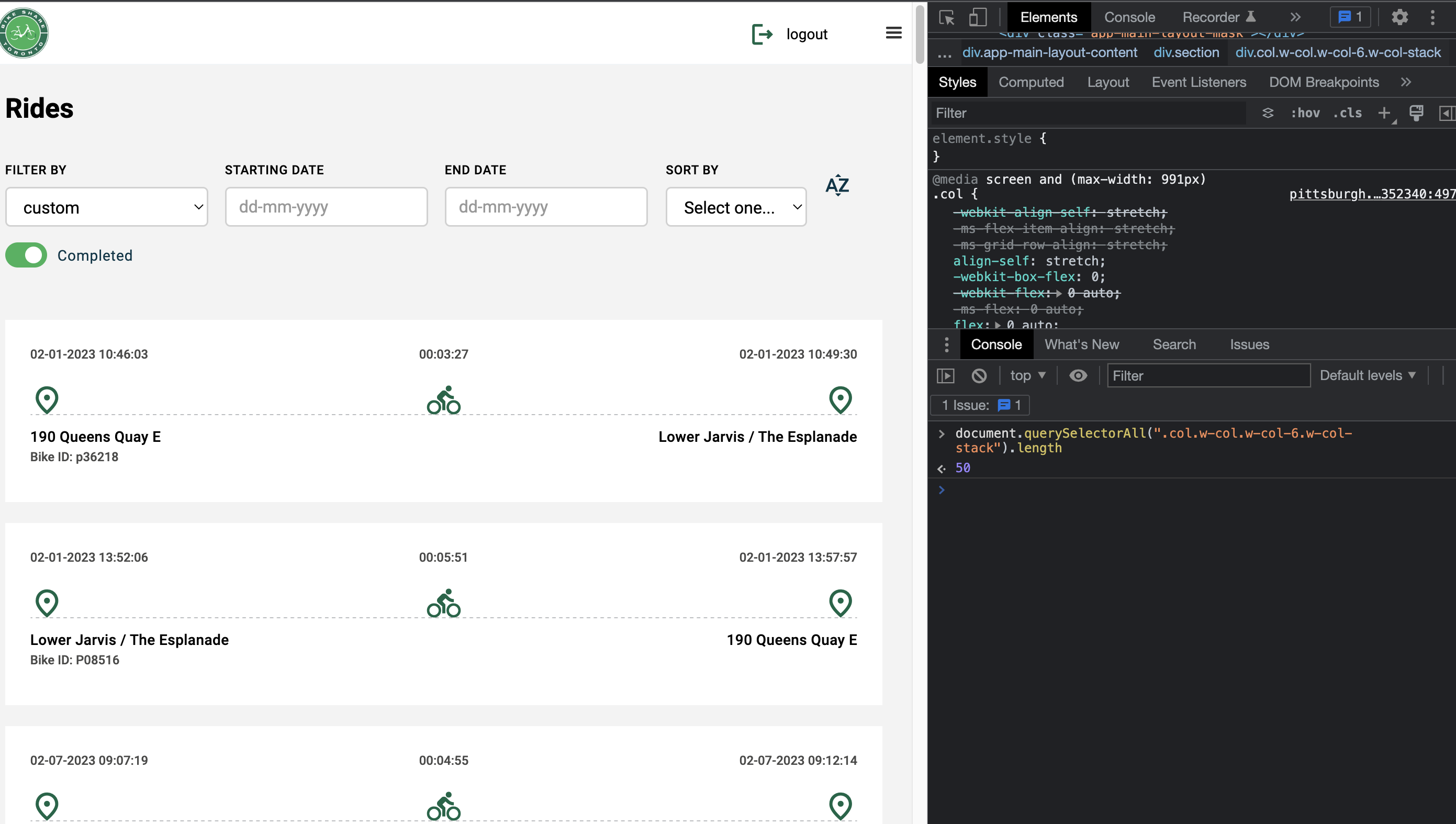Image resolution: width=1456 pixels, height=824 pixels.
Task: Click the clear console icon
Action: 979,376
